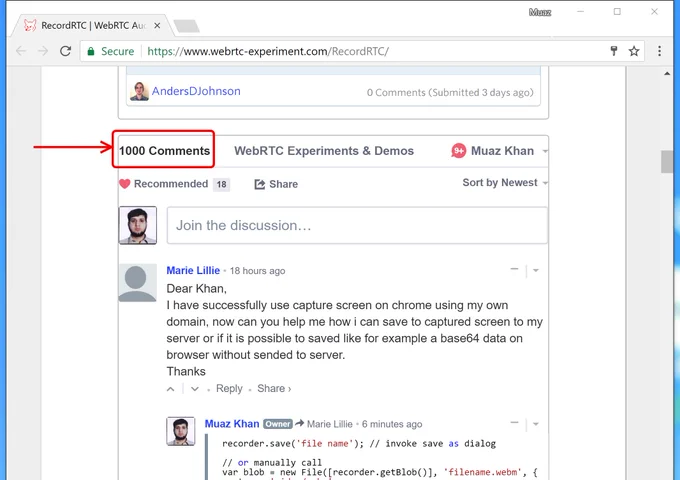Minimize the Chrome window
The image size is (680, 480).
580,12
